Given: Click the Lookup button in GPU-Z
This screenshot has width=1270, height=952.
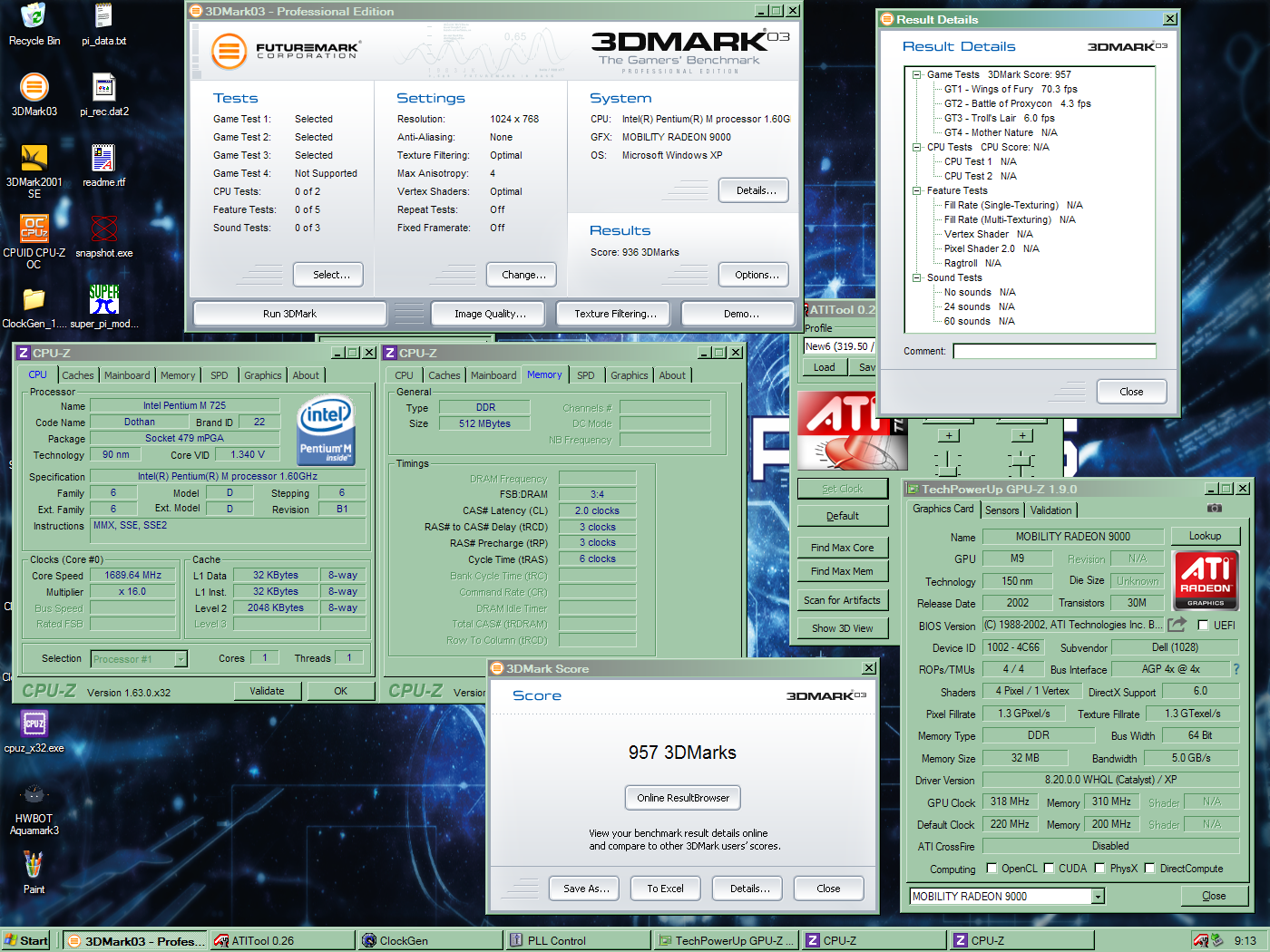Looking at the screenshot, I should pyautogui.click(x=1206, y=536).
